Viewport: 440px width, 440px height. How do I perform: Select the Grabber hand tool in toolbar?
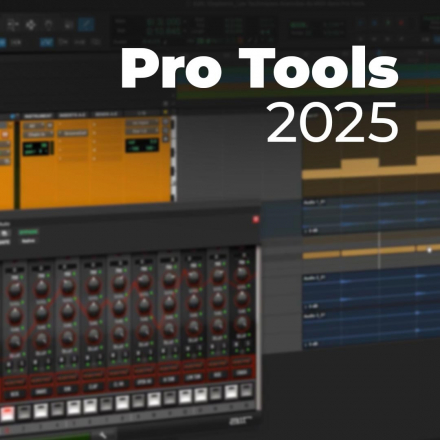[x=49, y=25]
